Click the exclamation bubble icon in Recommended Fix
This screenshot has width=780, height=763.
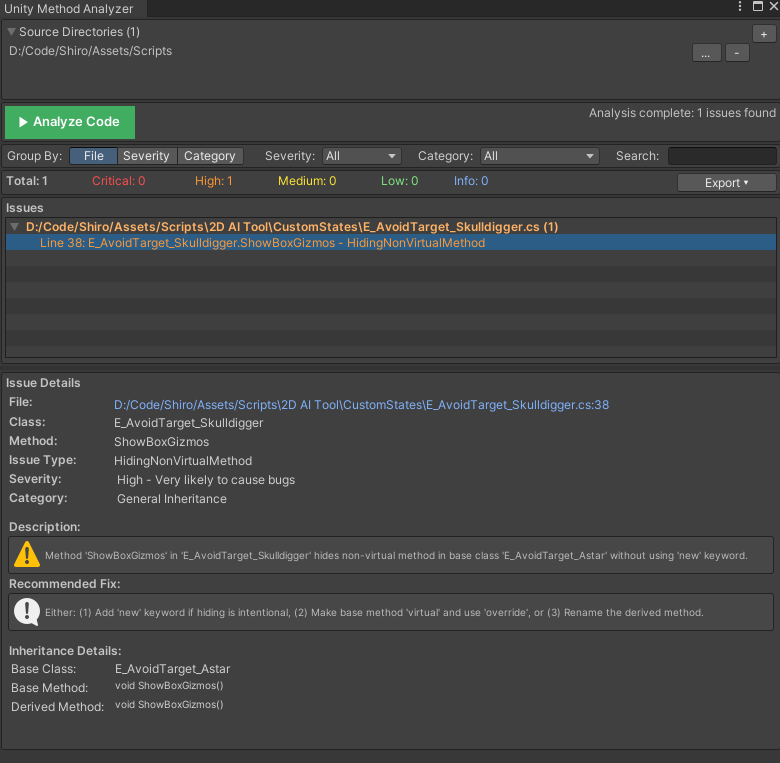27,611
